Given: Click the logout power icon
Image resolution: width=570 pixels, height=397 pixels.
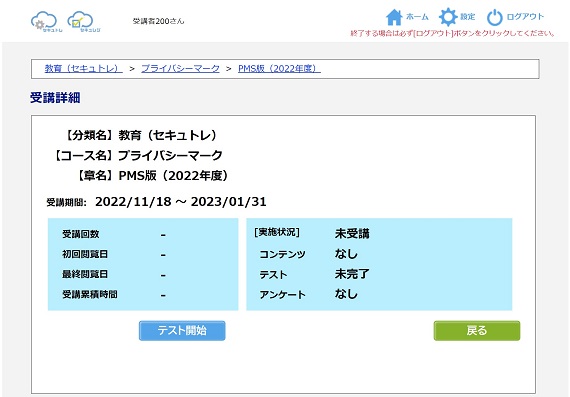Looking at the screenshot, I should tap(494, 17).
